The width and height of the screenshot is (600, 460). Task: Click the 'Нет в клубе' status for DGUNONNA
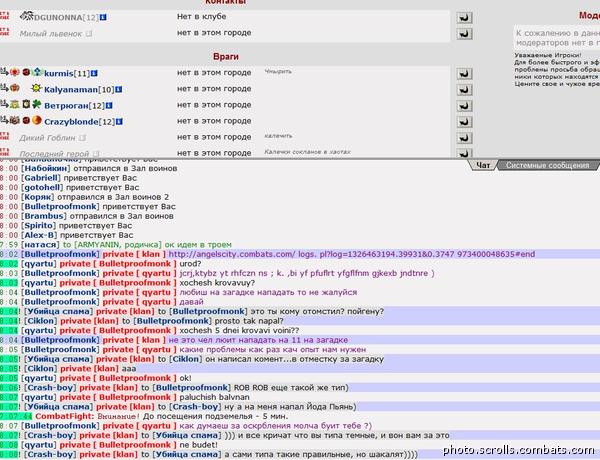coord(201,16)
